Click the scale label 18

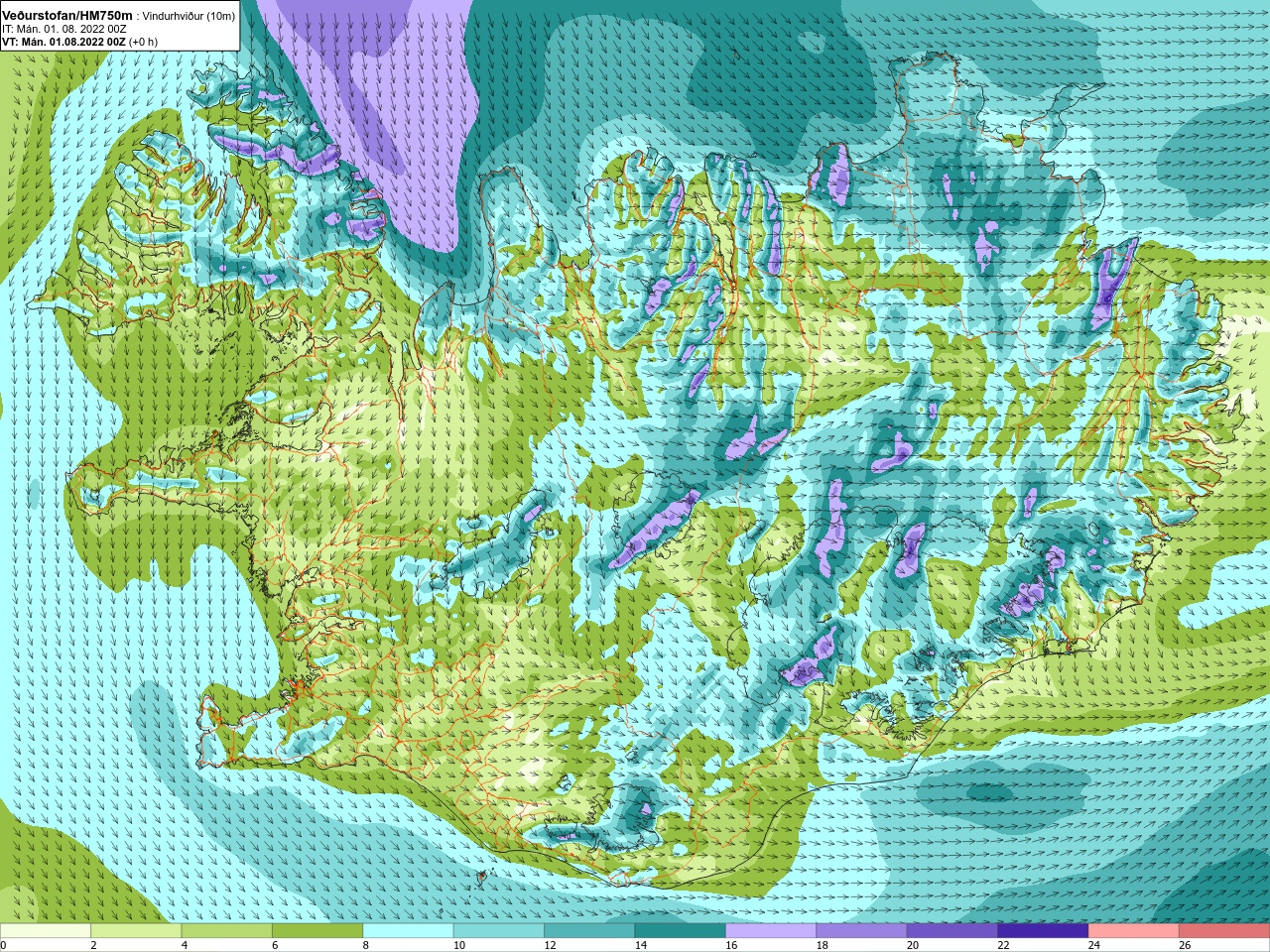point(823,945)
